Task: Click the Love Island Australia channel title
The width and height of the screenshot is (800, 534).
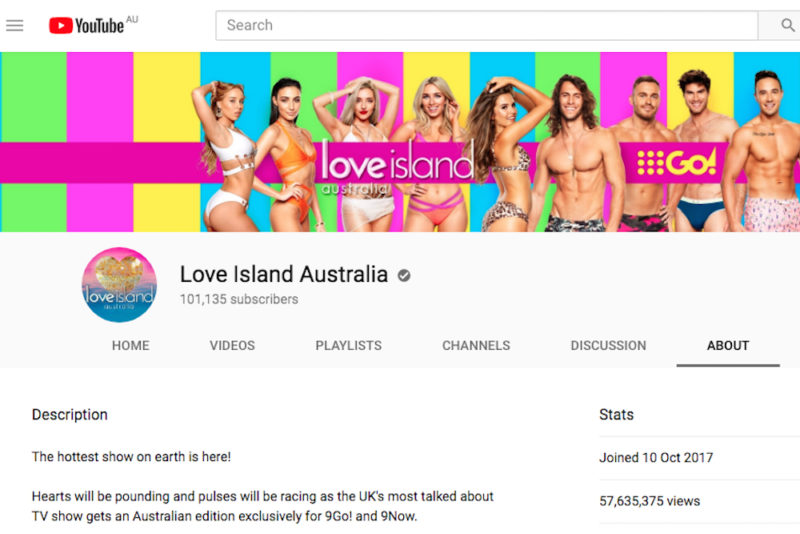Action: pos(284,274)
